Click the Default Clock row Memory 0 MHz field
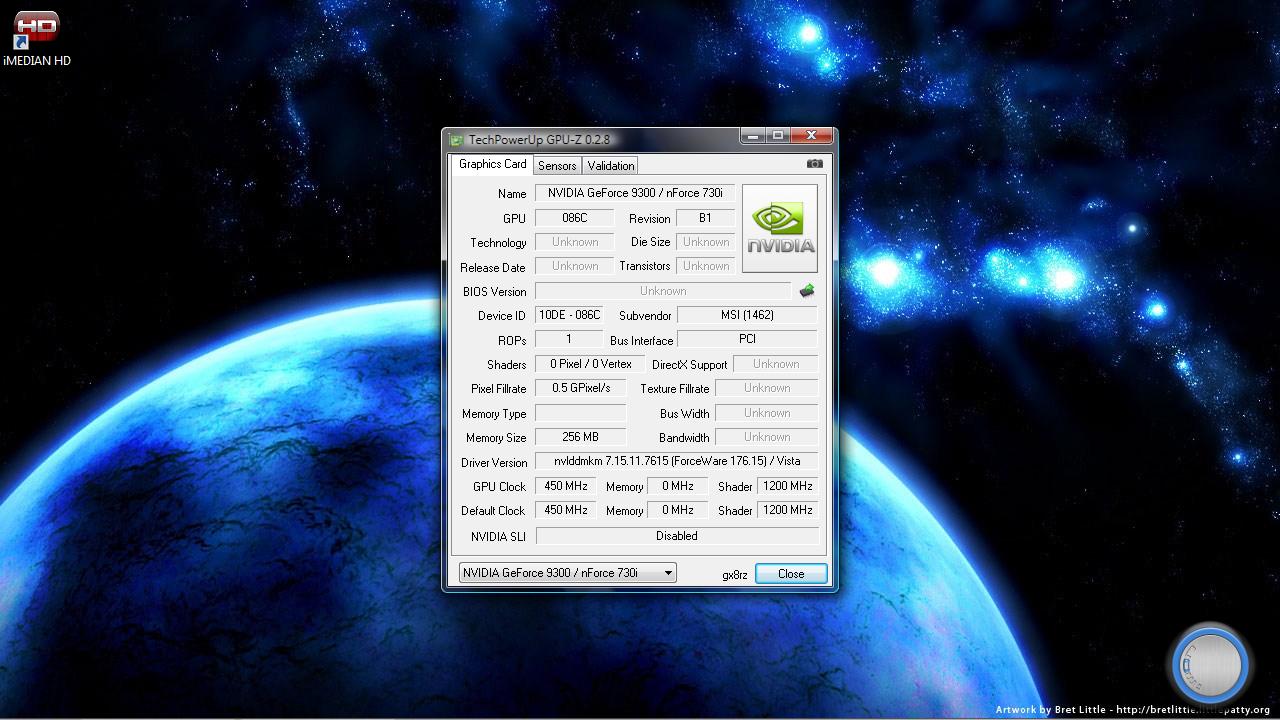1280x720 pixels. pos(678,510)
